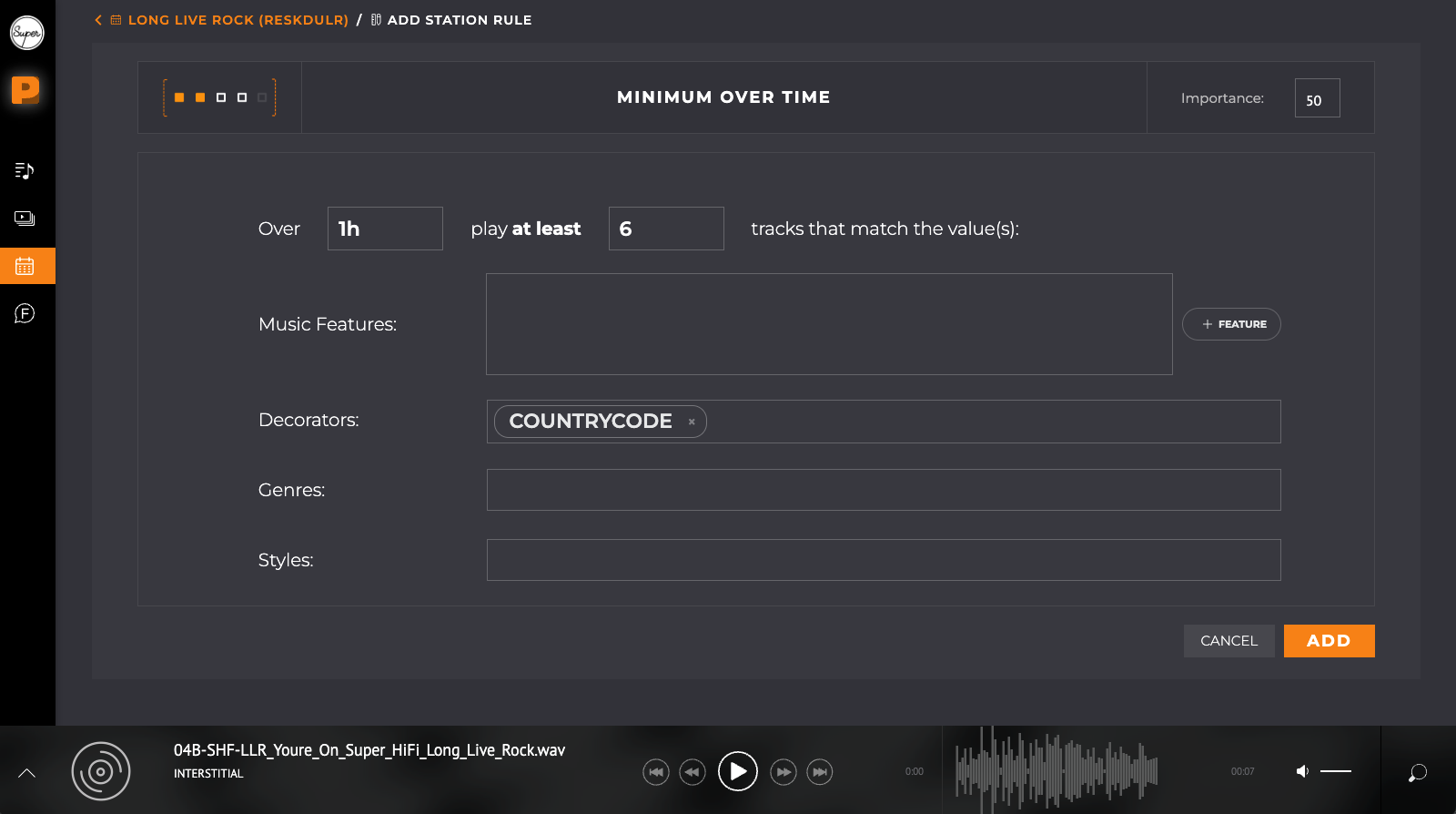Click the fourth hollow rule-type square
Viewport: 1456px width, 814px height.
tap(242, 97)
